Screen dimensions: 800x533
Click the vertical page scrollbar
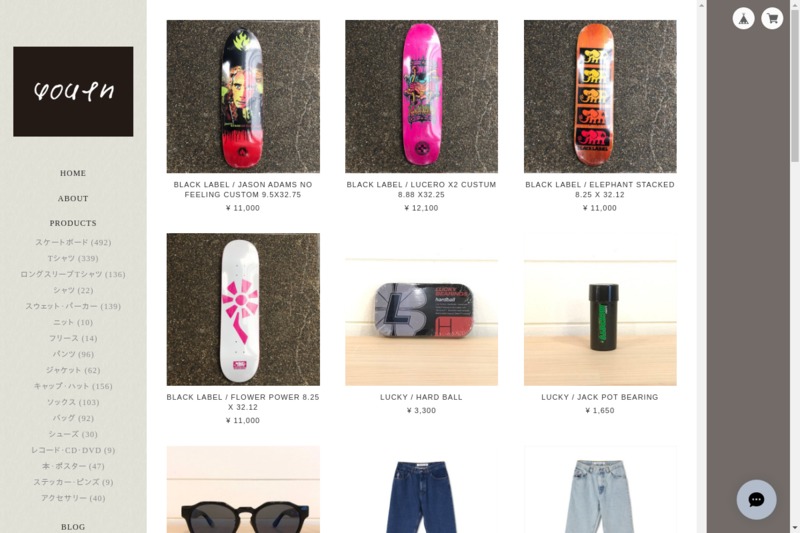794,266
